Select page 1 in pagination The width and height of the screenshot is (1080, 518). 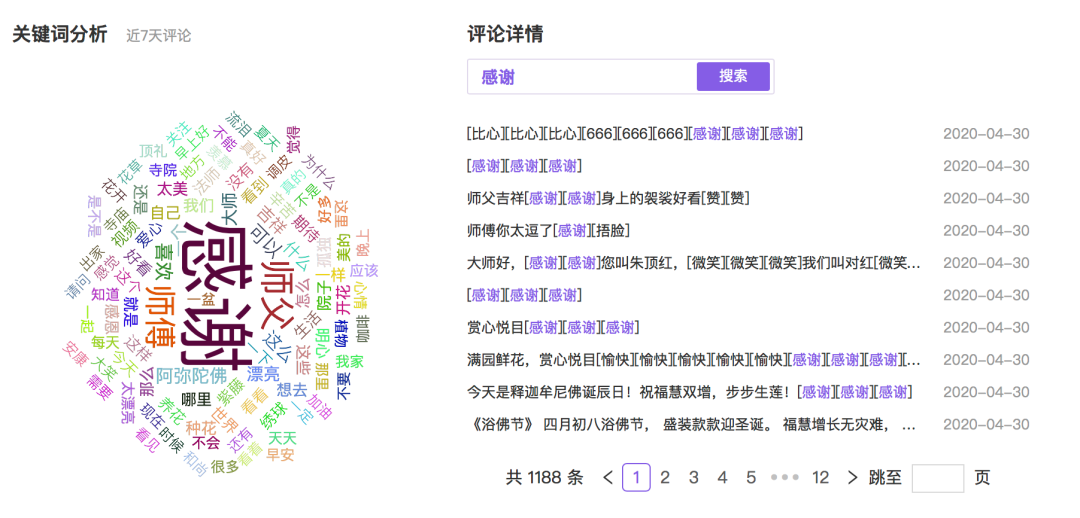[x=636, y=478]
